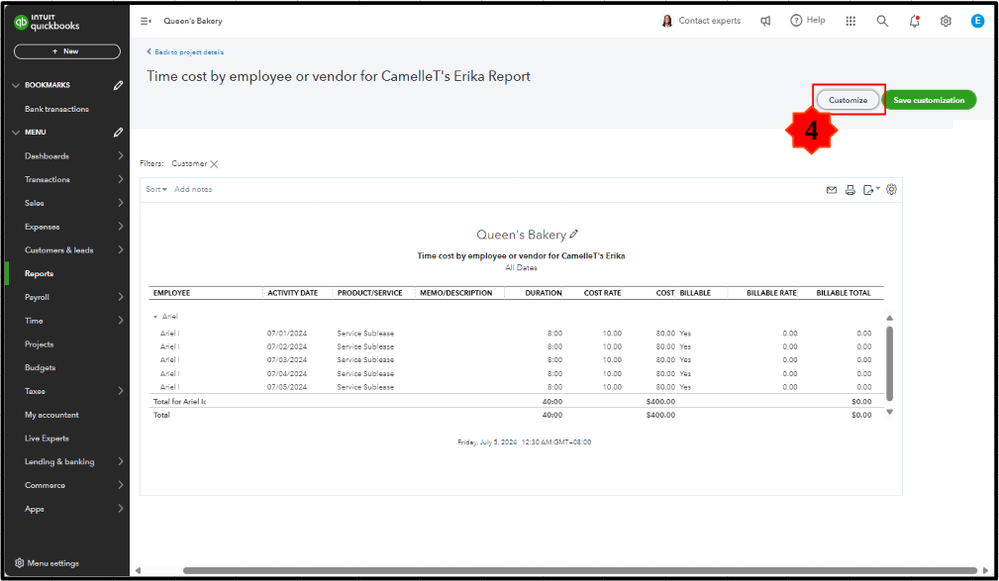The width and height of the screenshot is (999, 581).
Task: Edit menu with the pencil icon
Action: pos(119,133)
